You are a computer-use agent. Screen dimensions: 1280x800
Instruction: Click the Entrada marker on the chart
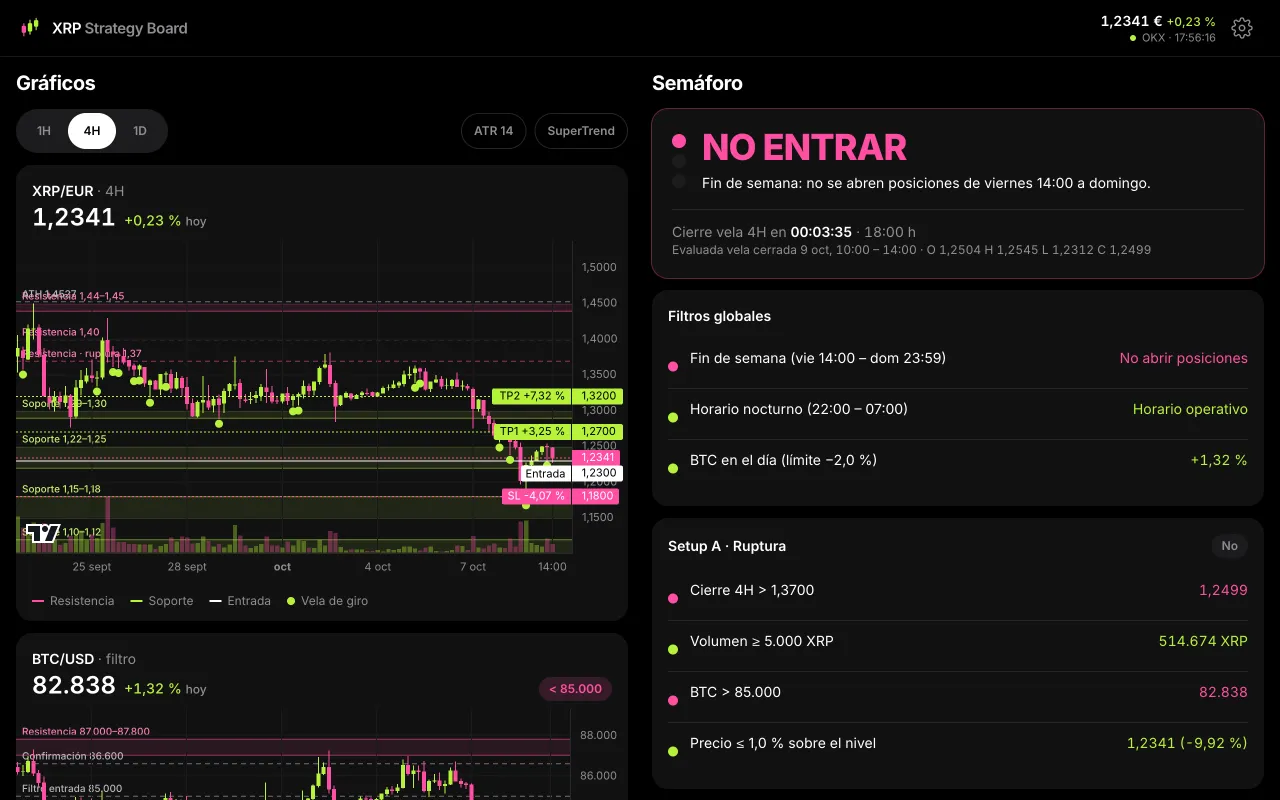pos(546,474)
